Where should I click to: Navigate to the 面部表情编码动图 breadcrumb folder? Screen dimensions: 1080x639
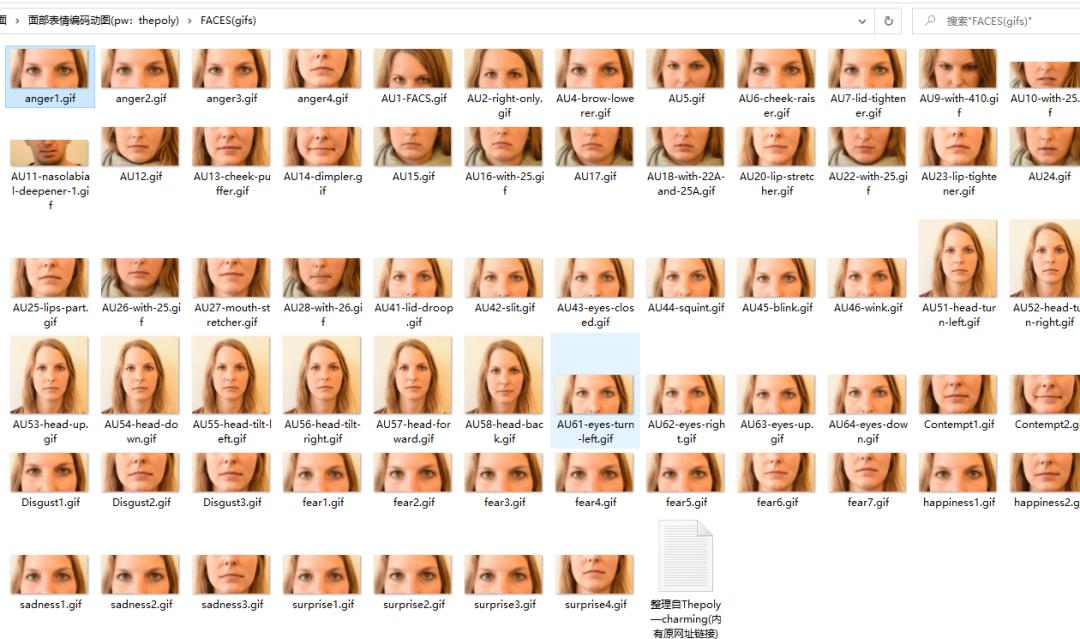[x=103, y=21]
